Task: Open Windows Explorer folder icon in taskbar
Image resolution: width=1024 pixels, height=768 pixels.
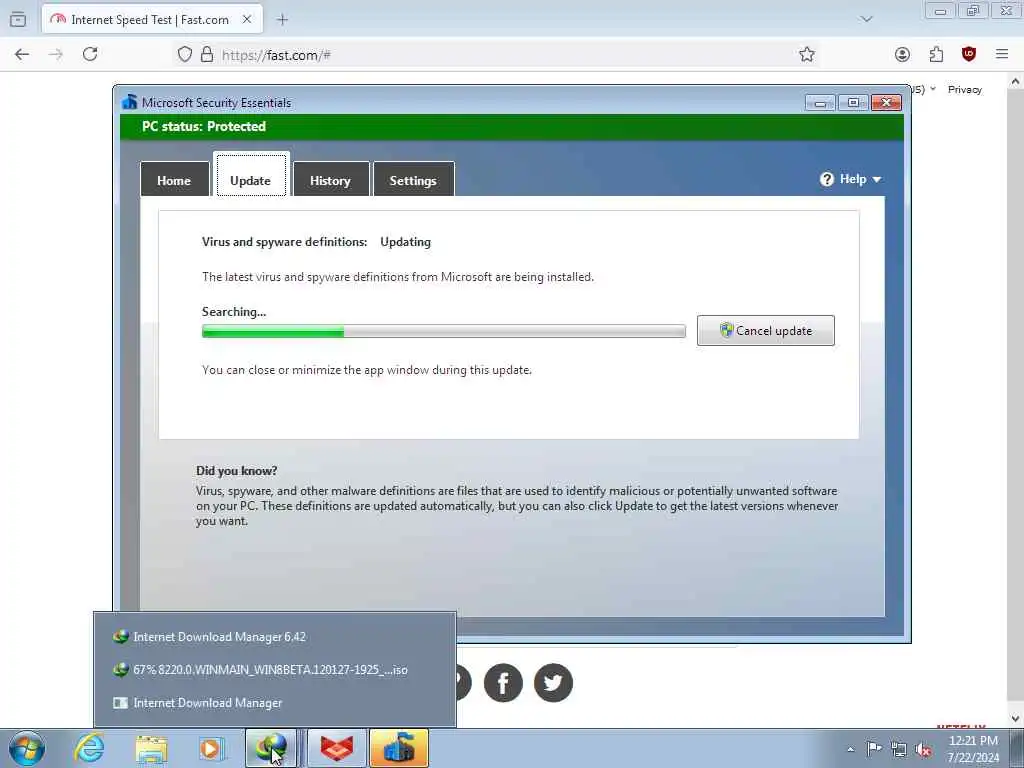Action: (152, 749)
